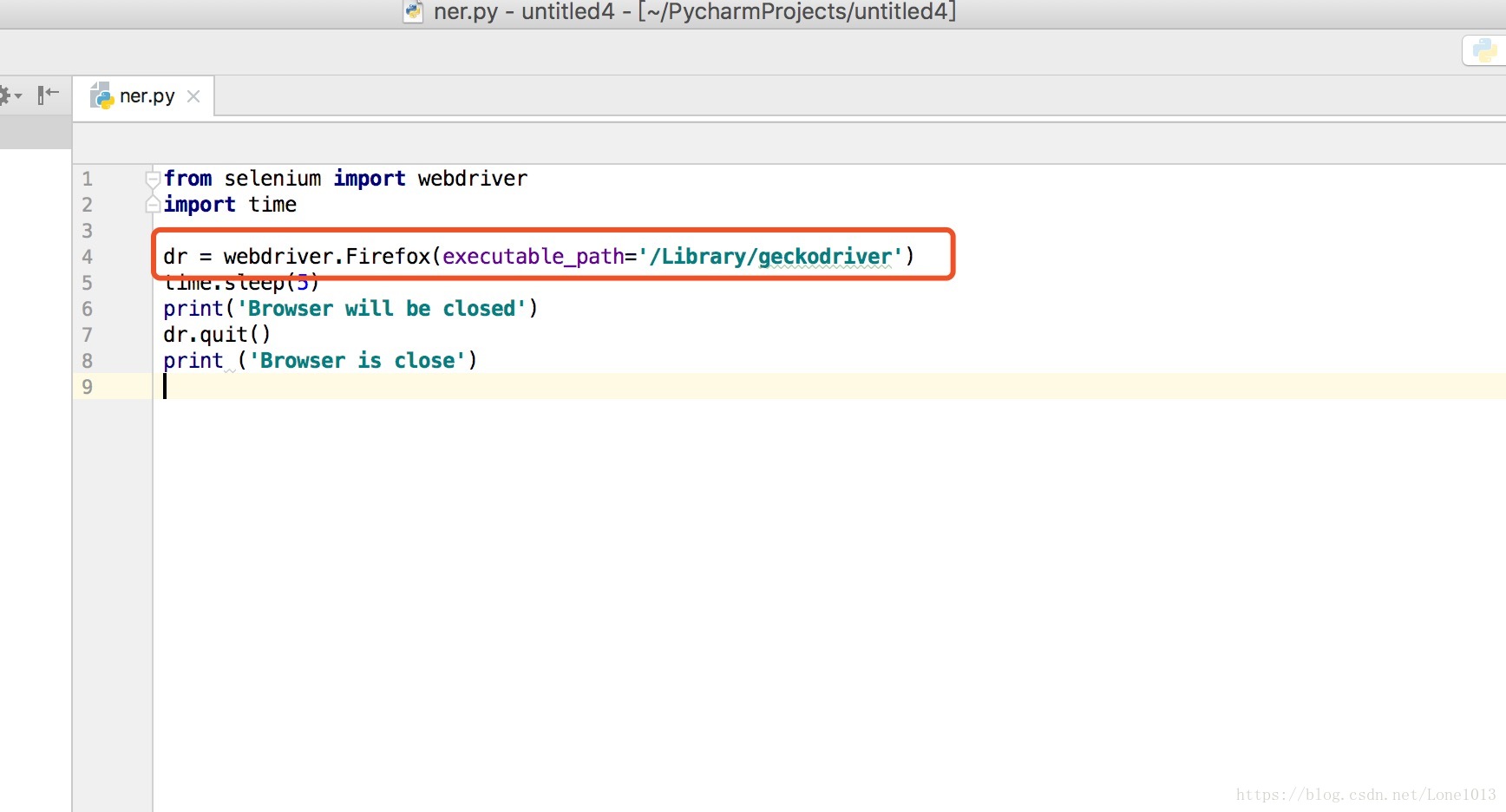Open the project settings gear dropdown
Screen dimensions: 1506x812
(x=10, y=95)
